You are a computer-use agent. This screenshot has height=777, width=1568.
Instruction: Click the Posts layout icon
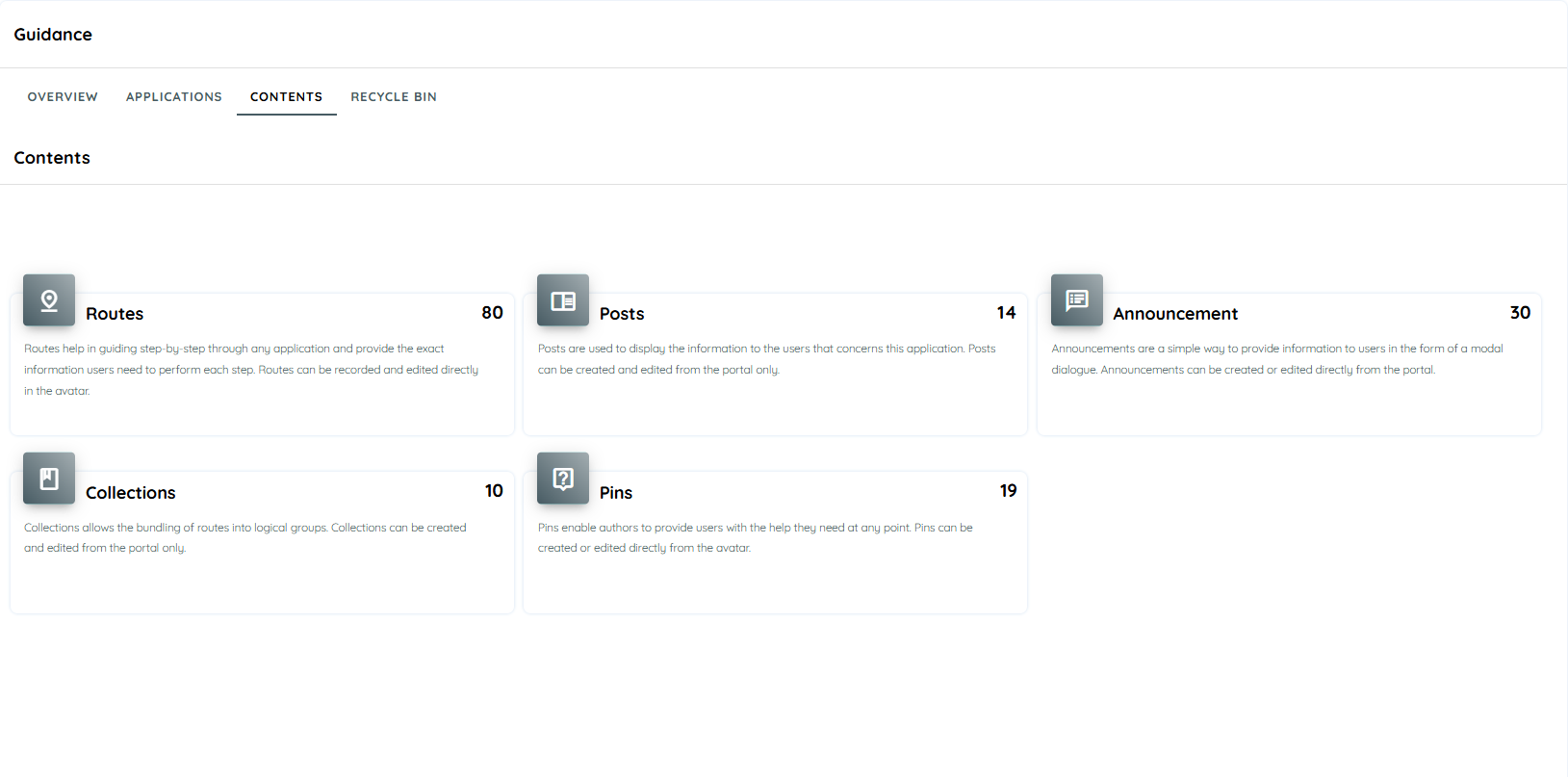[x=563, y=300]
